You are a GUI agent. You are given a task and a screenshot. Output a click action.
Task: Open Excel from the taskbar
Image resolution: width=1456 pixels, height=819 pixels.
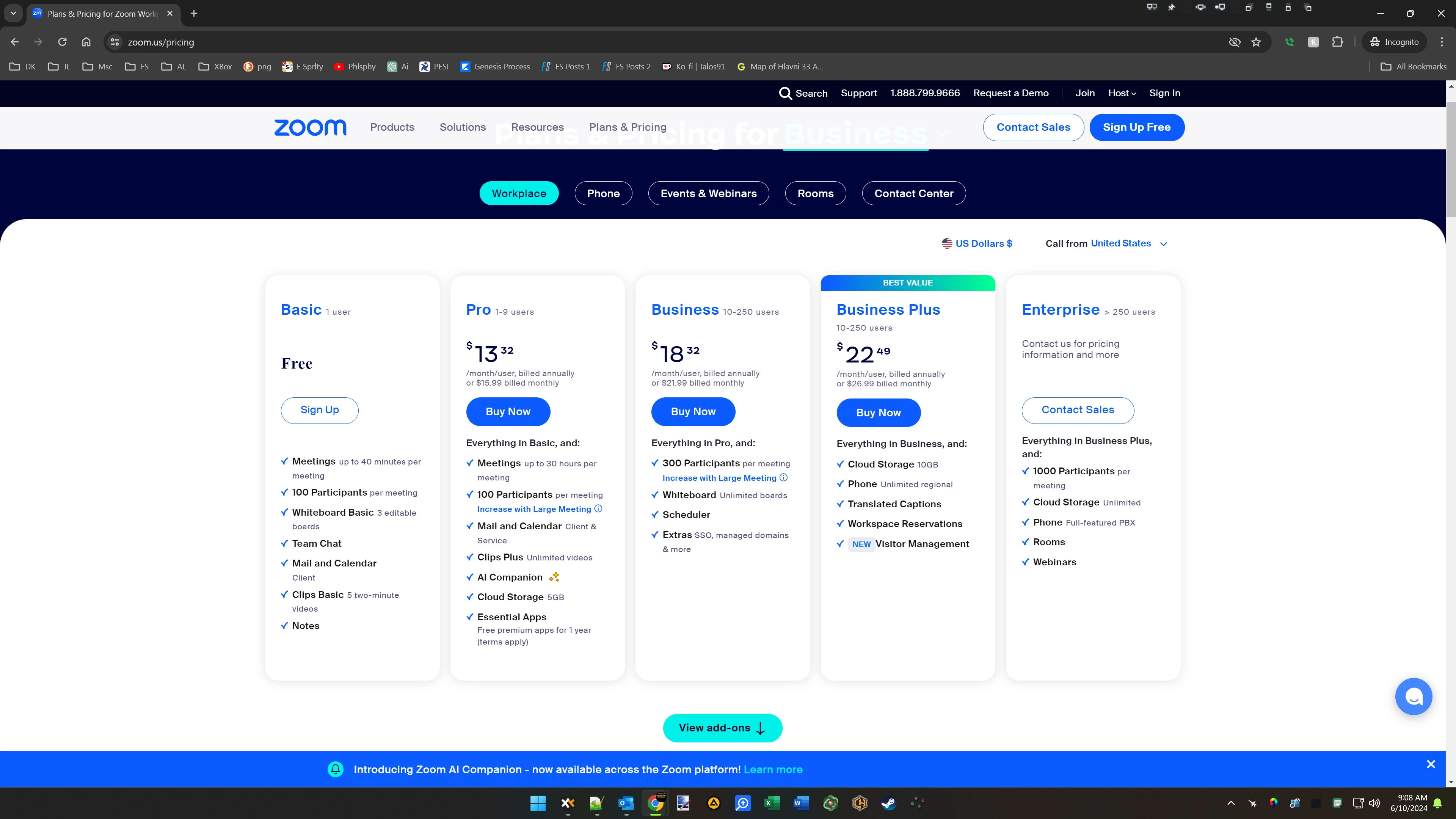pos(772,803)
